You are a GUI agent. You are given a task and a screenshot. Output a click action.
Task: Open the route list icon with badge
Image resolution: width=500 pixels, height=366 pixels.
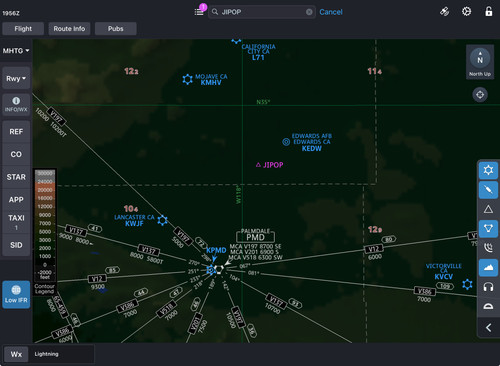199,12
